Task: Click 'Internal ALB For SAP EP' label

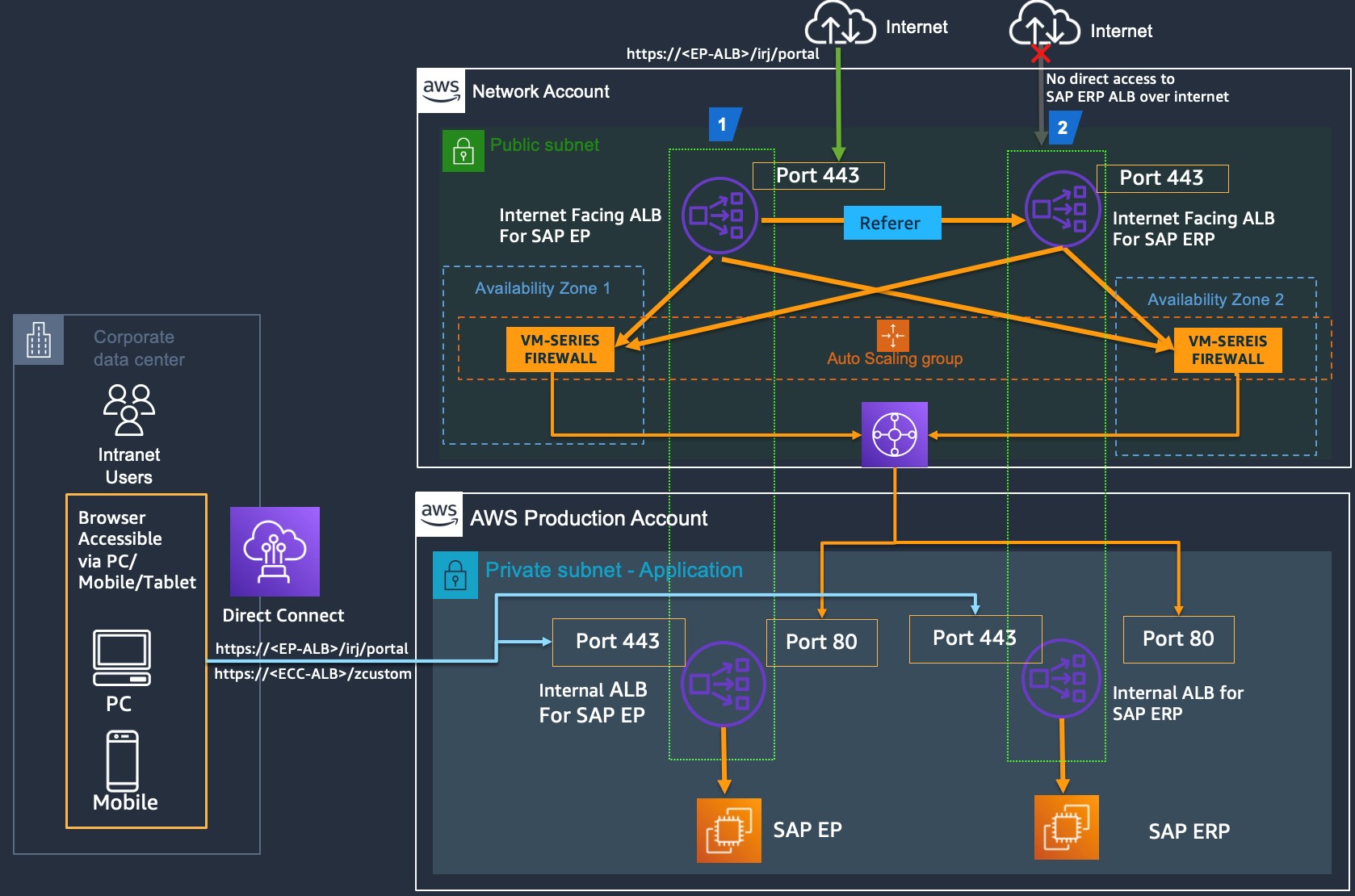Action: click(x=593, y=702)
